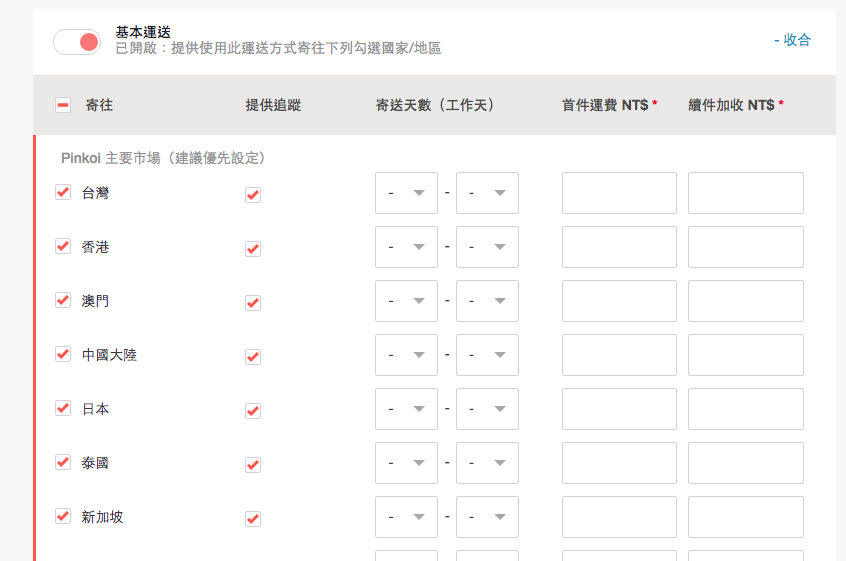Image resolution: width=846 pixels, height=561 pixels.
Task: Toggle the select-all 寄往 header checkbox
Action: coord(63,105)
